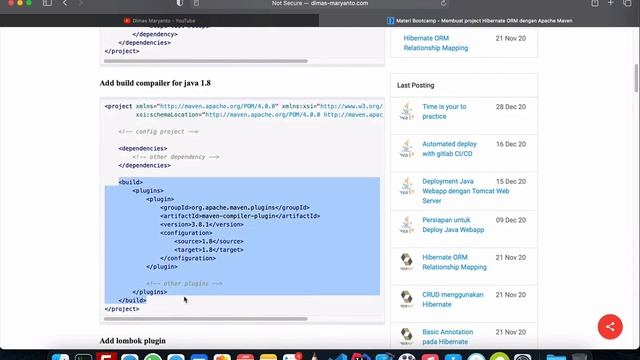Click the Java icon beside Deployment Java Webapp

(407, 186)
